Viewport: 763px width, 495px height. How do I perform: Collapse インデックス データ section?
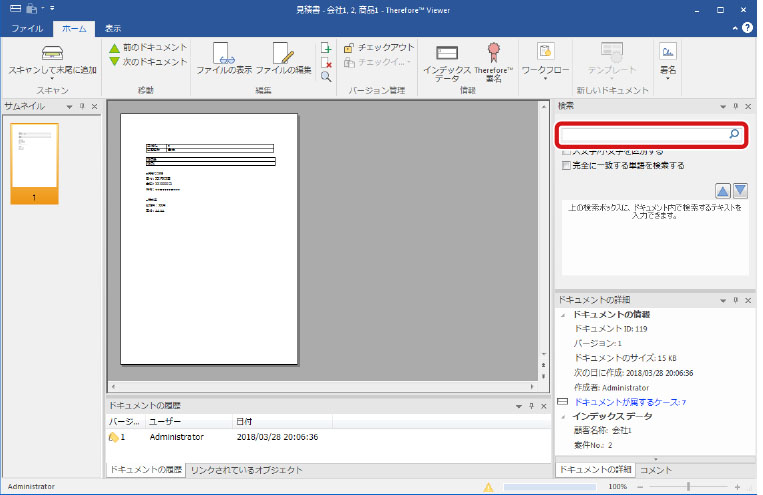[x=562, y=416]
